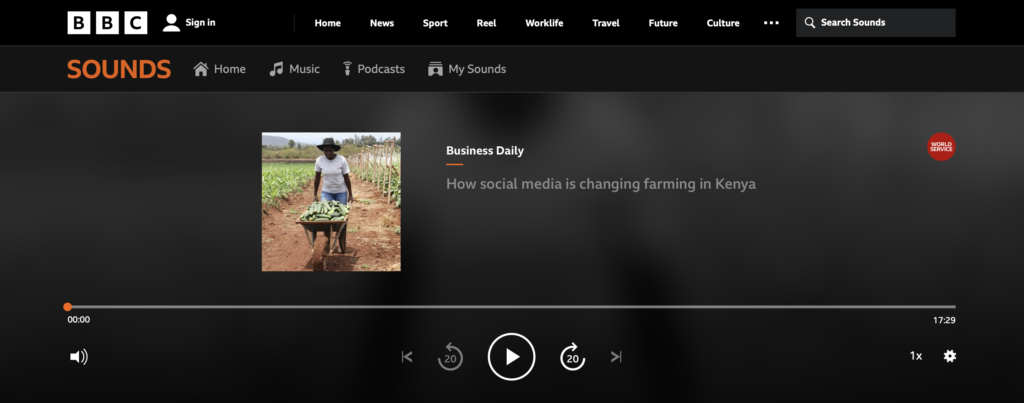Click episode title about farming in Kenya
1024x403 pixels.
pos(601,184)
